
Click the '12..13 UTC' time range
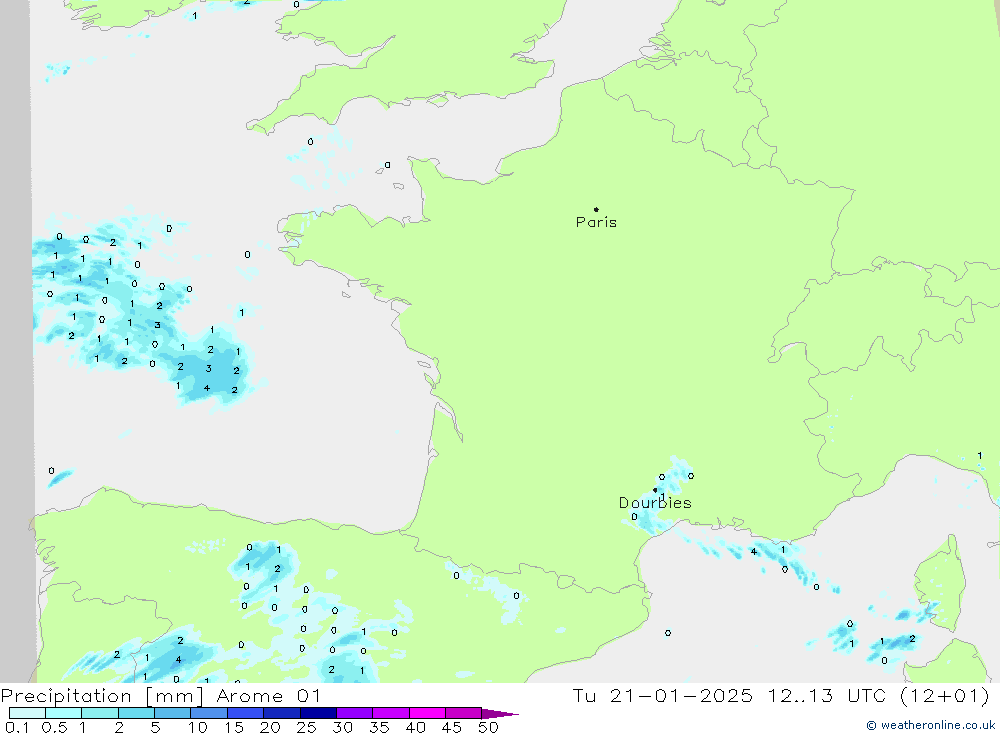click(827, 695)
